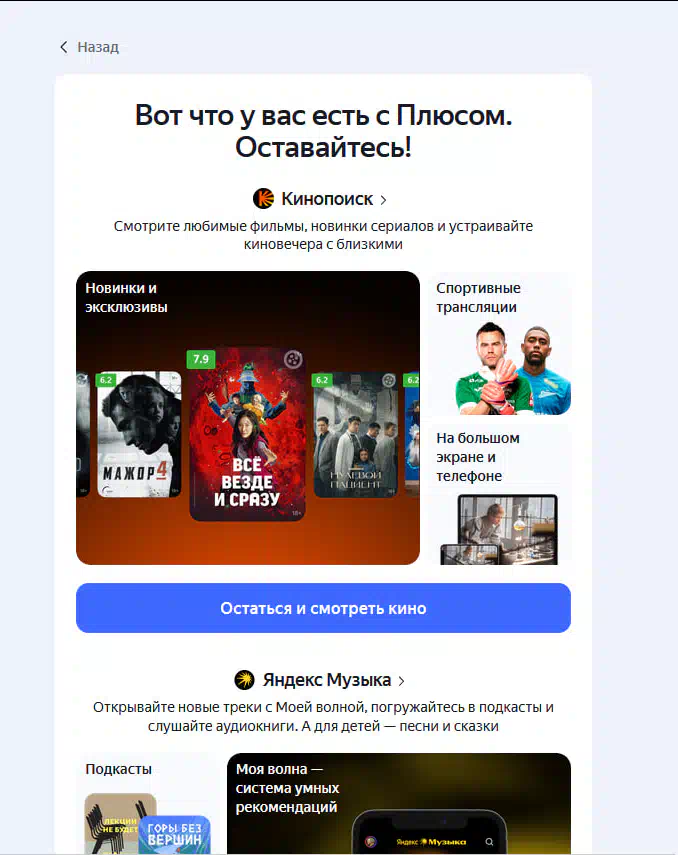Click the 7.9 rating badge
678x855 pixels.
tap(201, 359)
